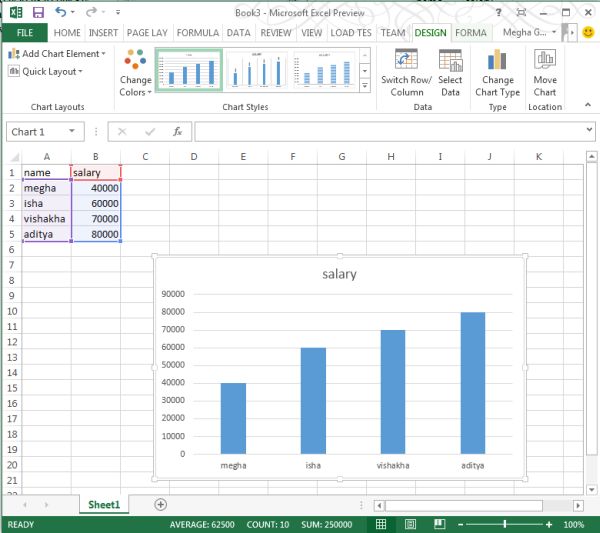This screenshot has height=533, width=600.
Task: Click the insert function fx icon
Action: point(177,131)
